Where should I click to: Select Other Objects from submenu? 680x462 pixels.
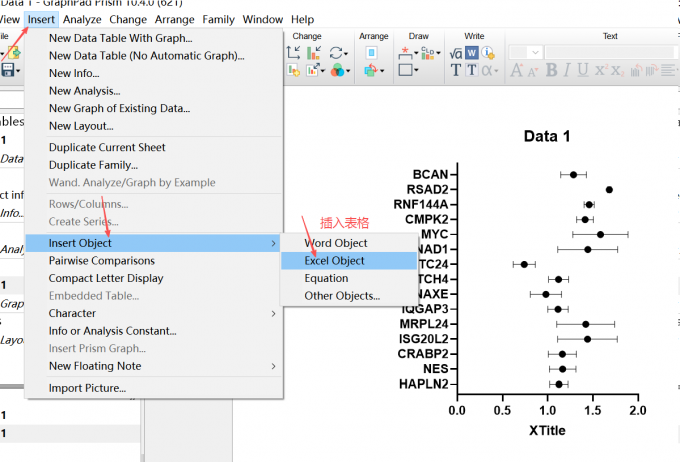pos(342,296)
